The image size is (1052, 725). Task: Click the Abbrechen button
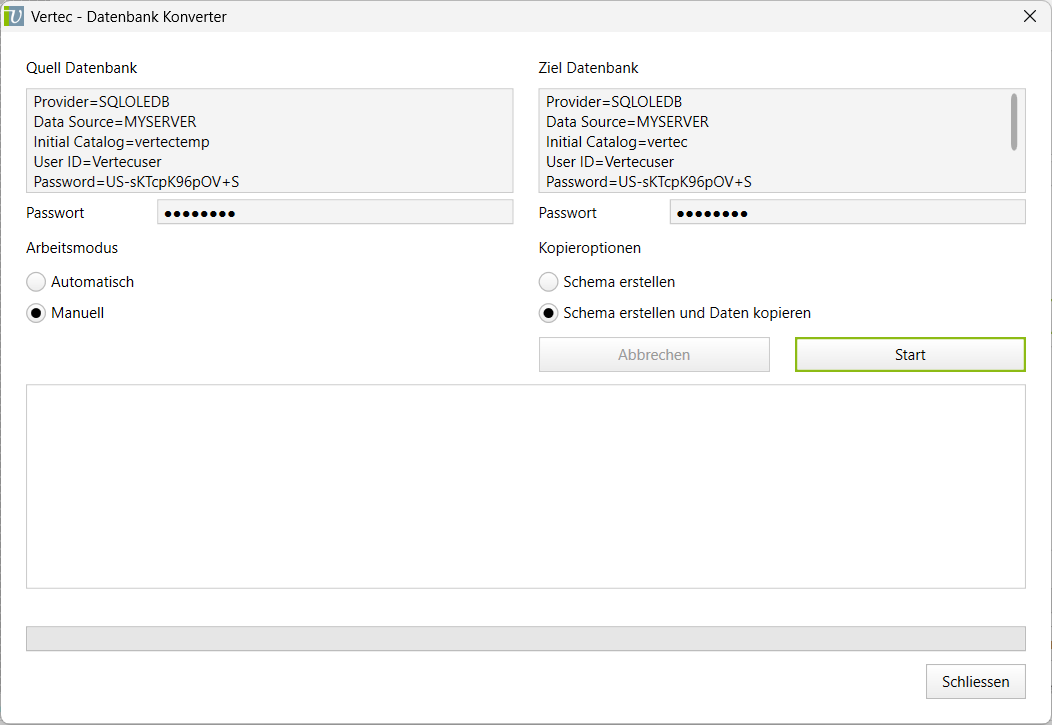(654, 355)
